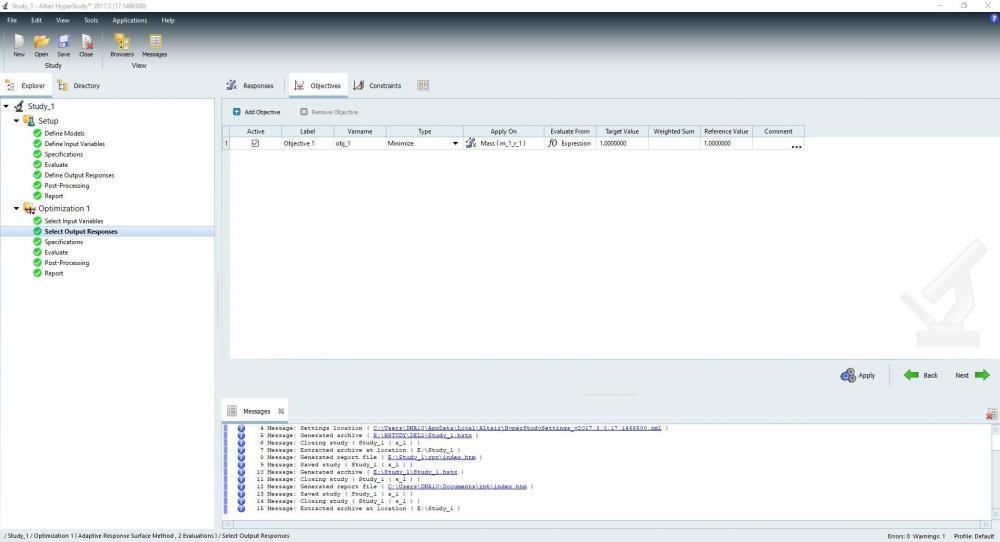Viewport: 1000px width, 542px height.
Task: Collapse the Study_1 tree node
Action: click(6, 106)
